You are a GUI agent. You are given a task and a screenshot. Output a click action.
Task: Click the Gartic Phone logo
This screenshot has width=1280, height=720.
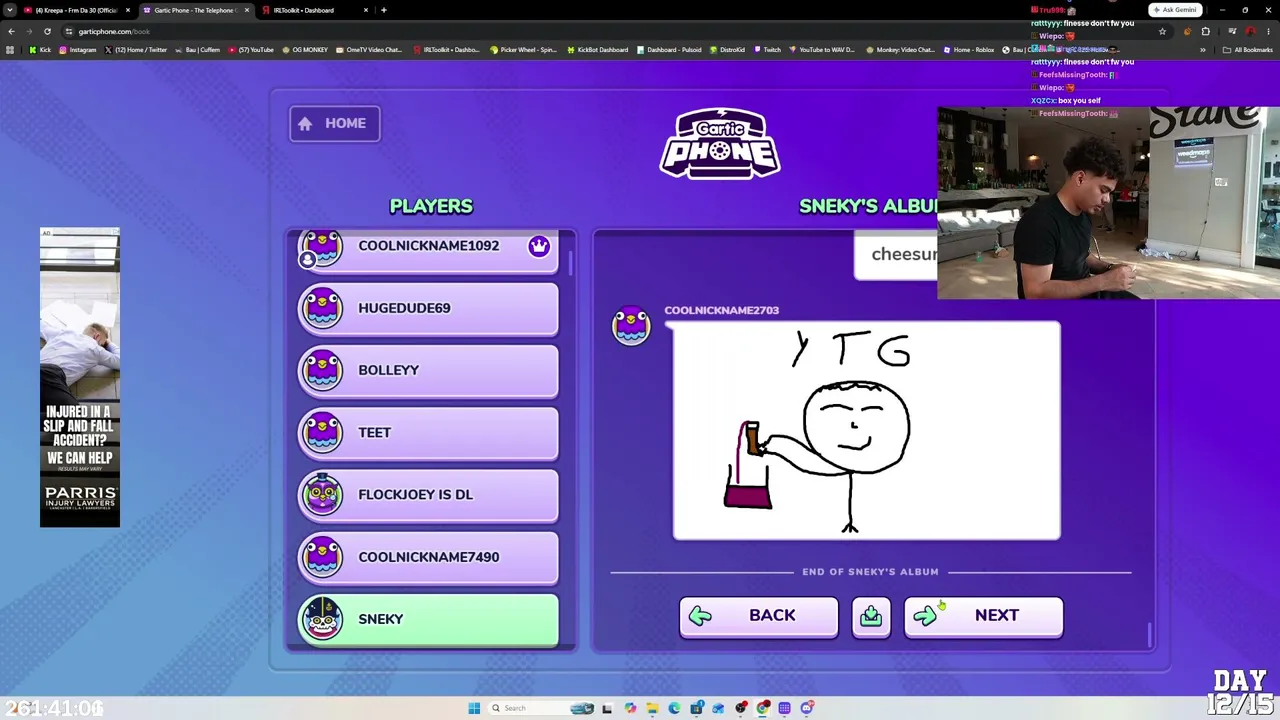[x=720, y=143]
